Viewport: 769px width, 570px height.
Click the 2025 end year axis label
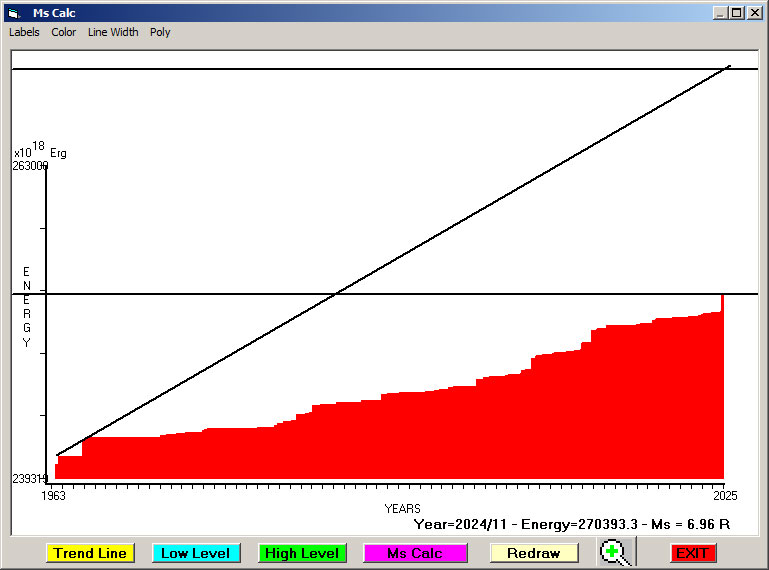pyautogui.click(x=723, y=496)
